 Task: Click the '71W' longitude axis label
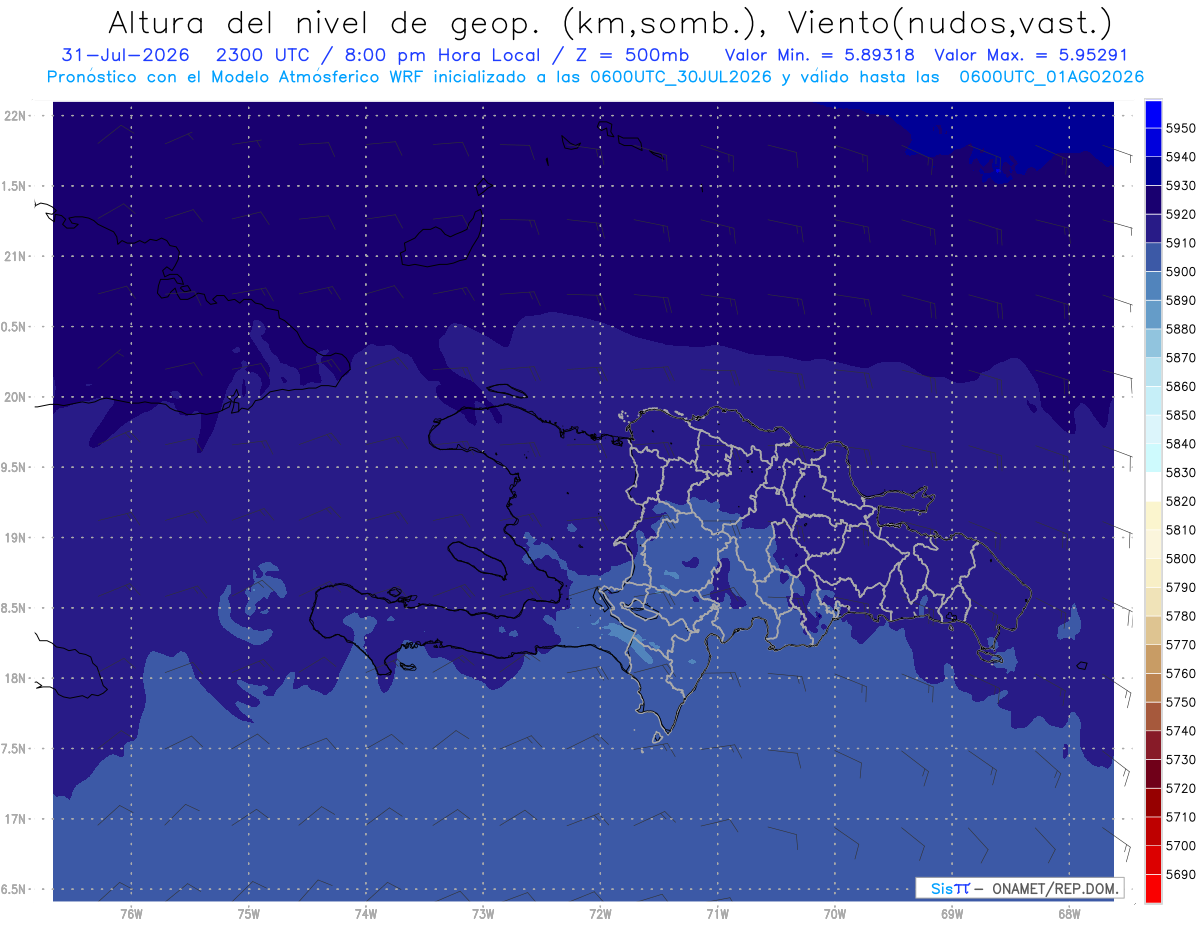tap(717, 913)
